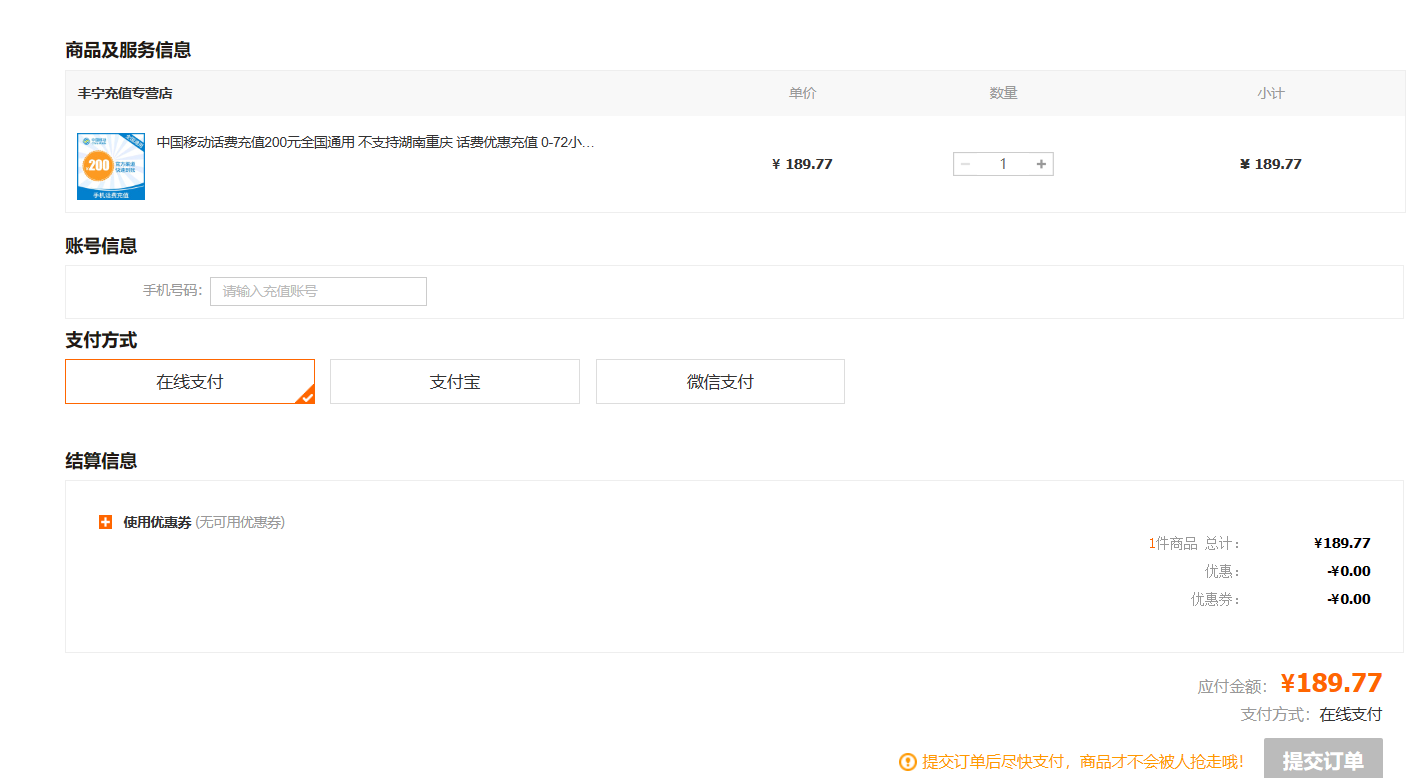Click the subtotal ¥ 189.77 in product row
Screen dimensions: 1423x778
1270,164
